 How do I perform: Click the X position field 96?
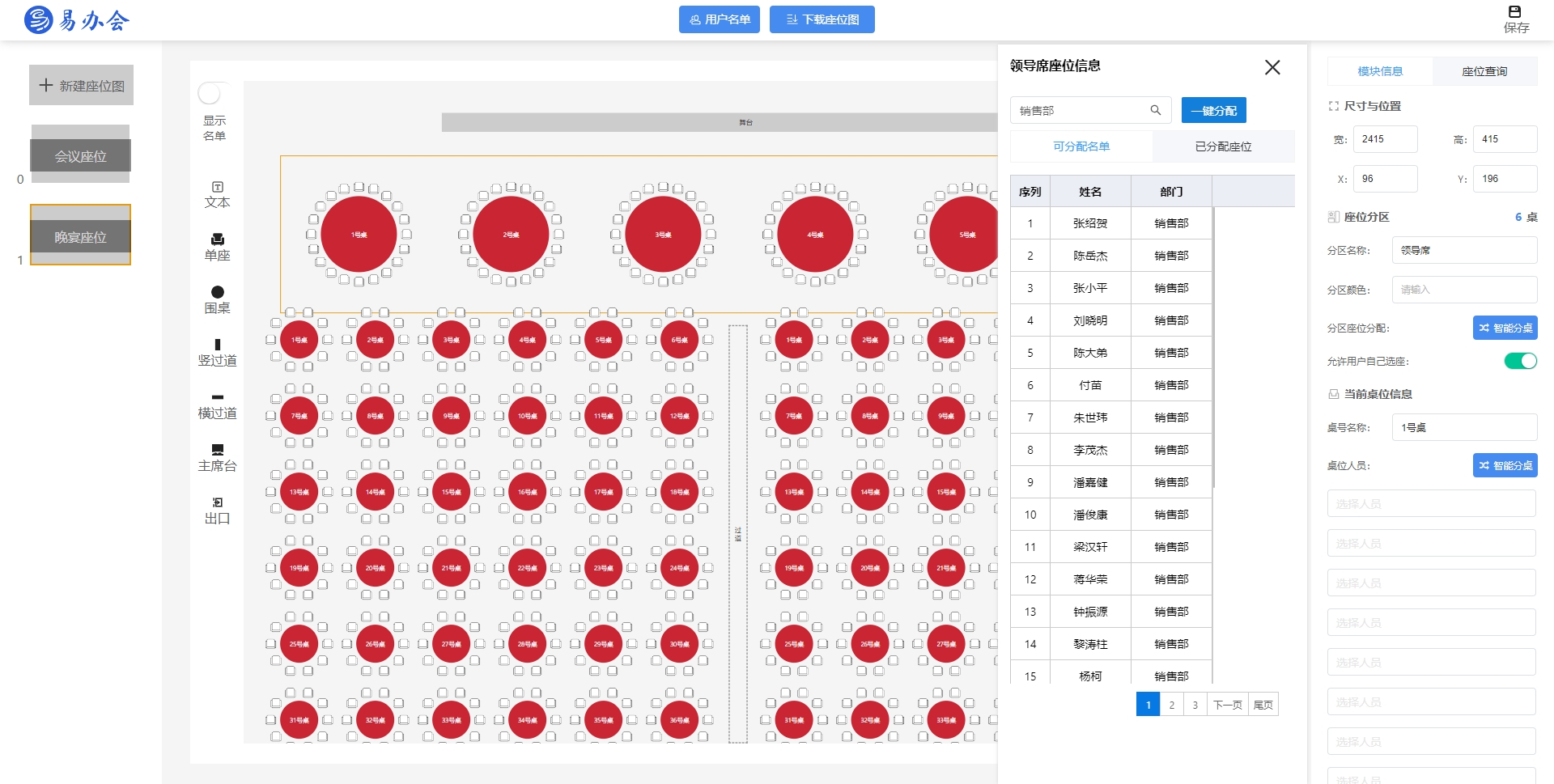1385,179
